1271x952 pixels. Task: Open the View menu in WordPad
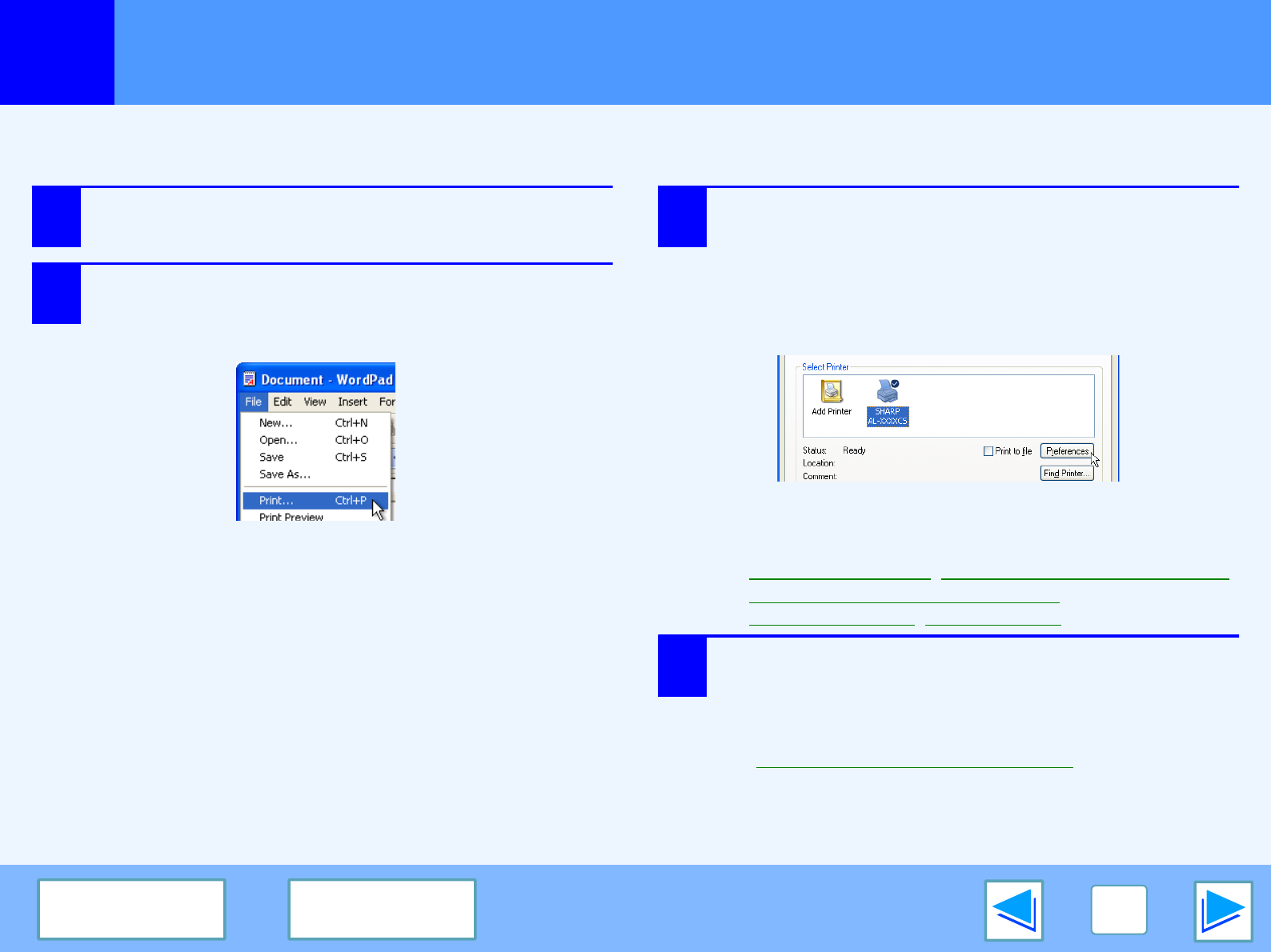coord(315,402)
